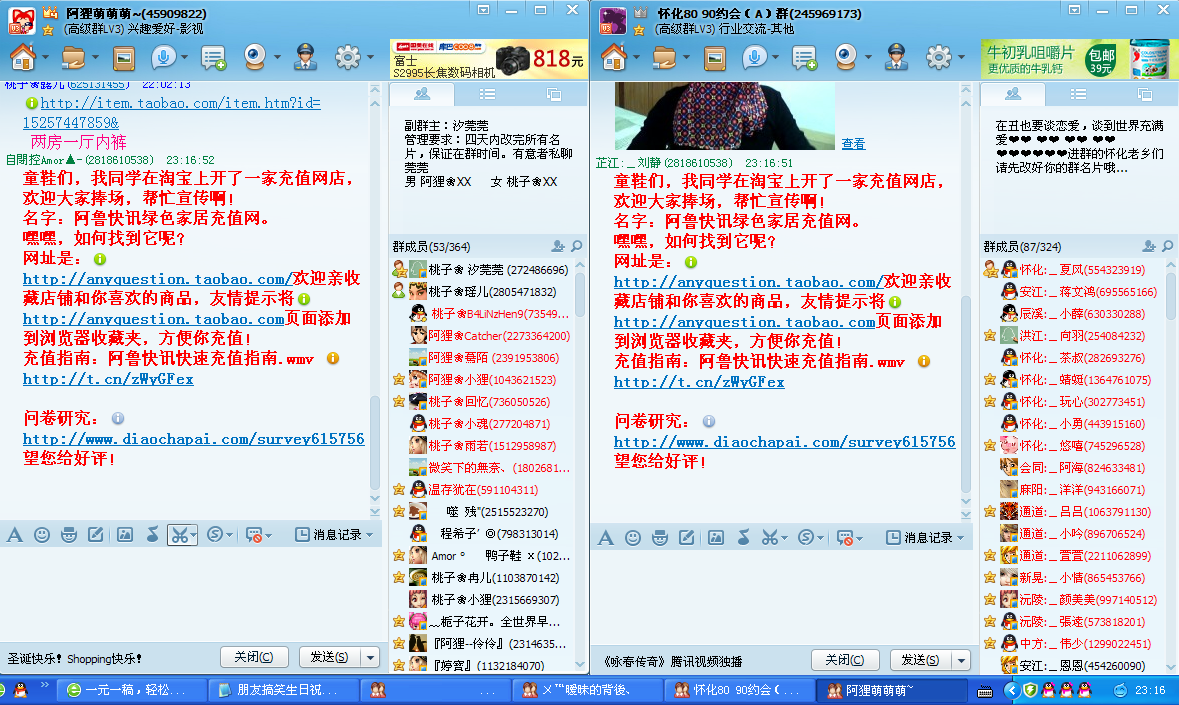The height and width of the screenshot is (705, 1179).
Task: Expand screenshot options arrow in left window
Action: click(193, 535)
